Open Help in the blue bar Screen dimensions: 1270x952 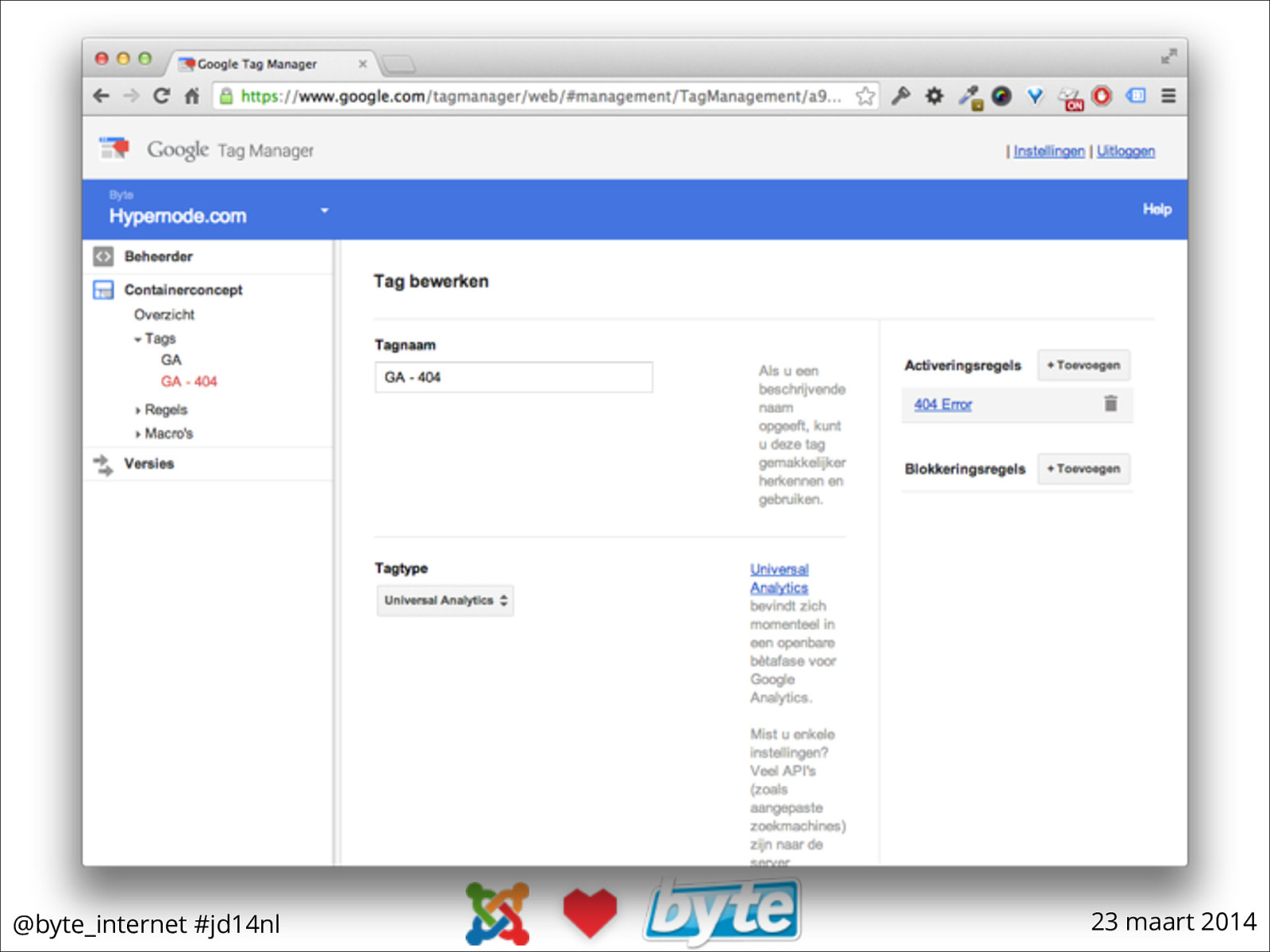pyautogui.click(x=1157, y=209)
